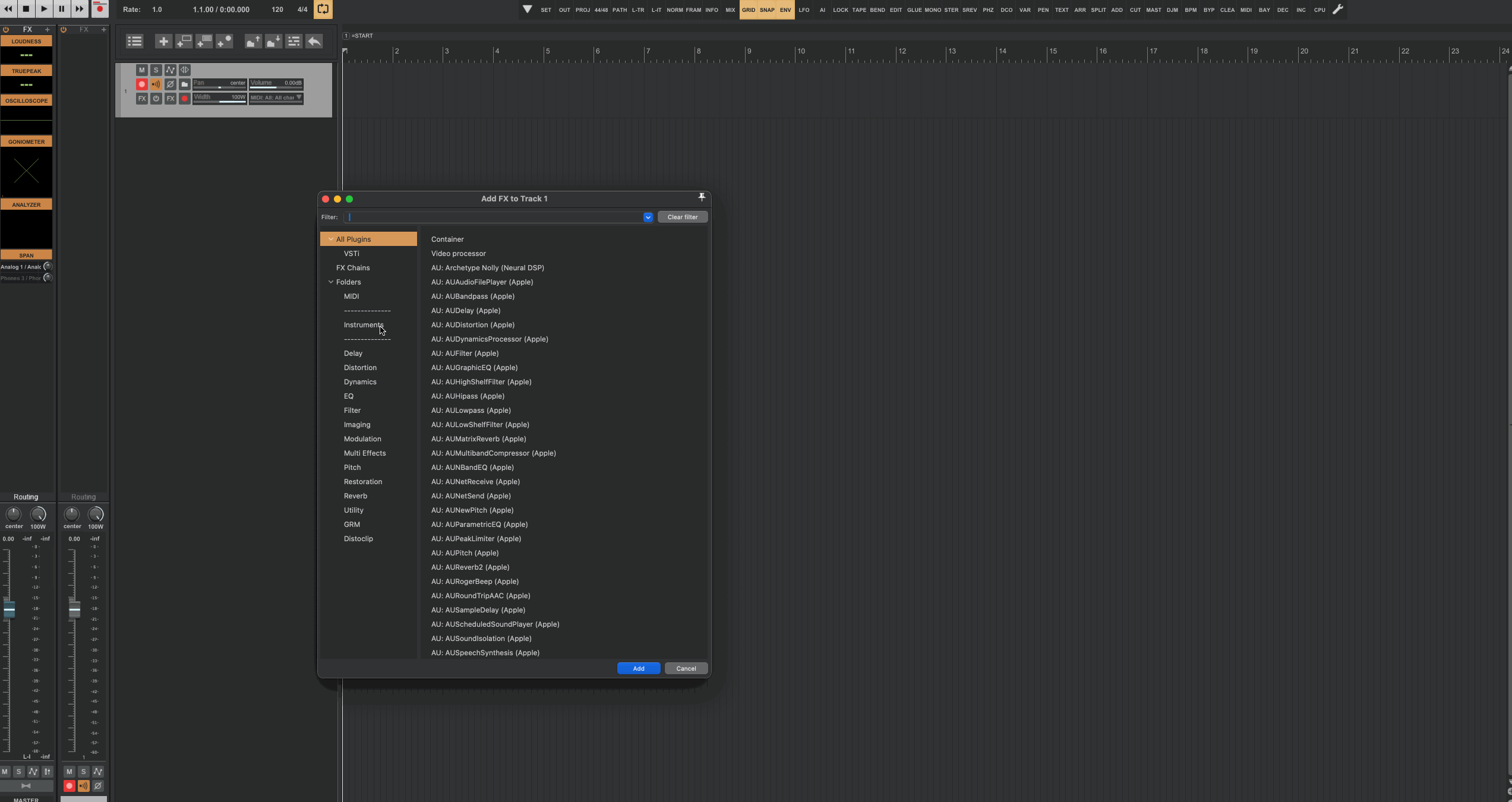Click the transport Record button
Viewport: 1512px width, 802px height.
pos(100,9)
